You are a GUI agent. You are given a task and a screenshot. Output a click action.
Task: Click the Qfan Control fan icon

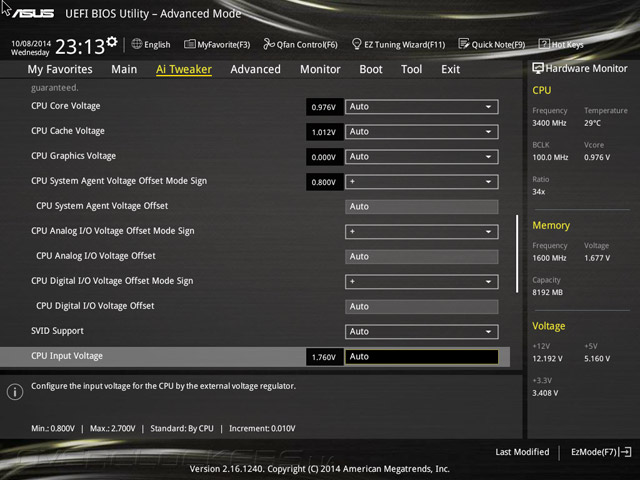[x=269, y=44]
